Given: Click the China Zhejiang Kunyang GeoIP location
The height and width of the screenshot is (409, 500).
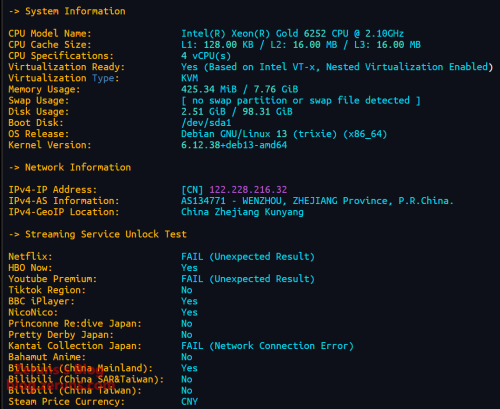Looking at the screenshot, I should 242,212.
